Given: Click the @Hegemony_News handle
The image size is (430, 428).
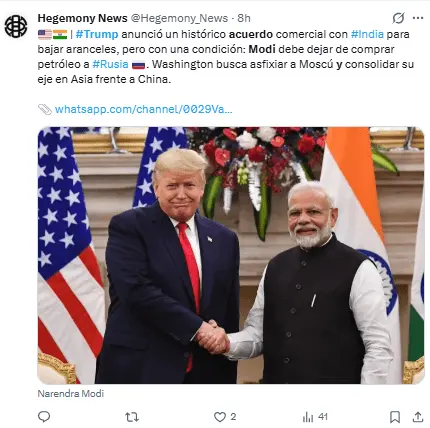Looking at the screenshot, I should coord(179,18).
